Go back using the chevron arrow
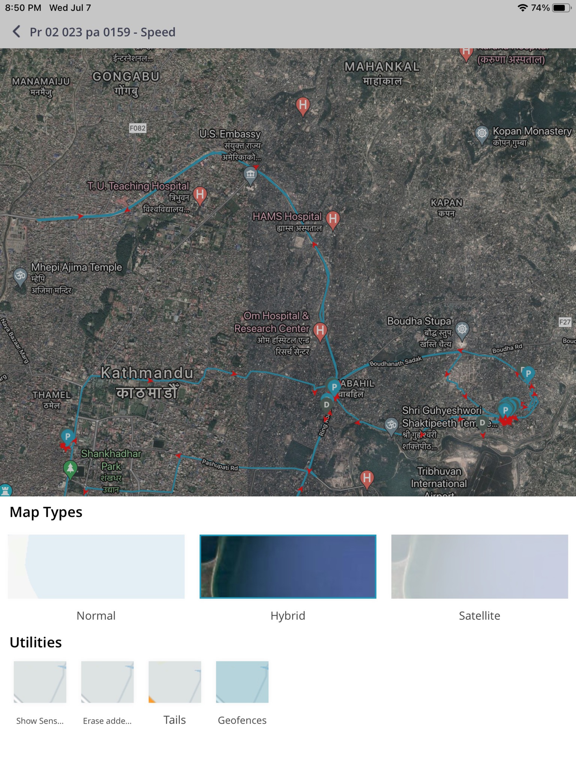Image resolution: width=576 pixels, height=768 pixels. pyautogui.click(x=16, y=32)
